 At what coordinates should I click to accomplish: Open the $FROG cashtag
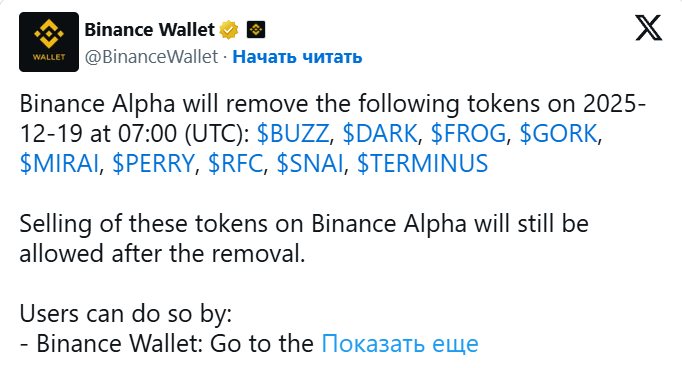tap(468, 133)
